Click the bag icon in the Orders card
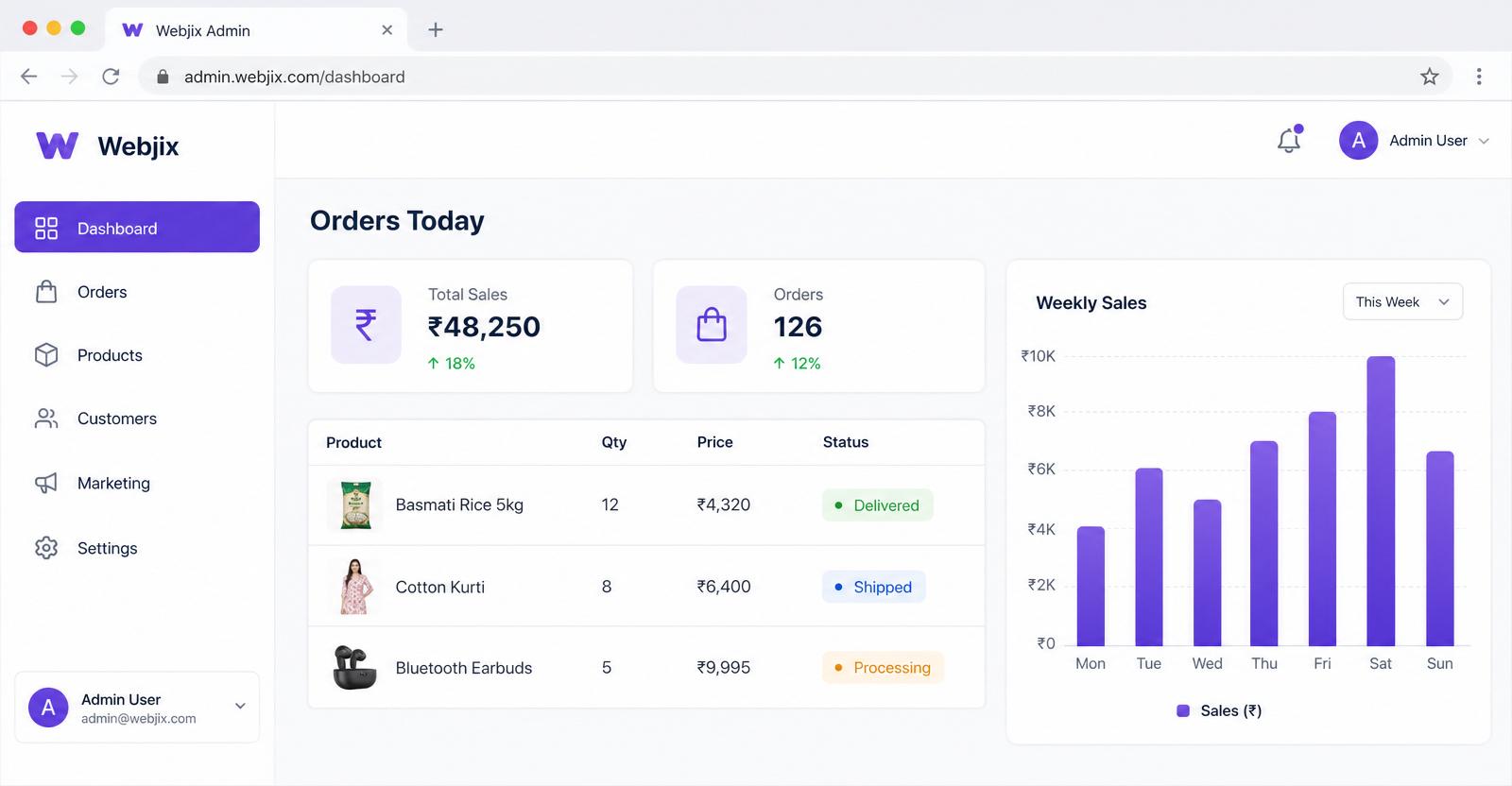 point(712,325)
